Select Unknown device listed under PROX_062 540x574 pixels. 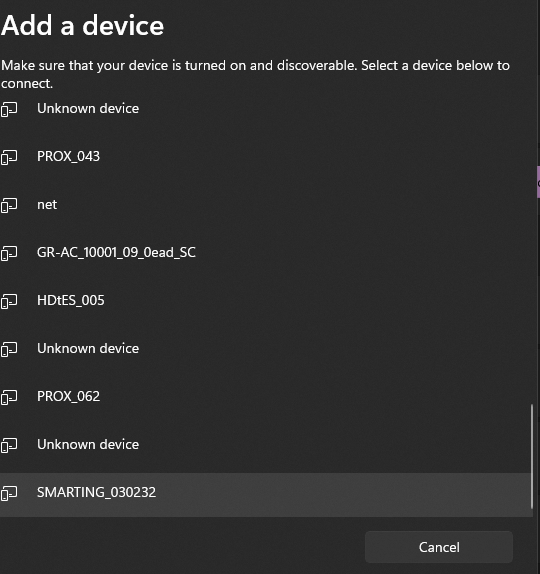pyautogui.click(x=266, y=444)
